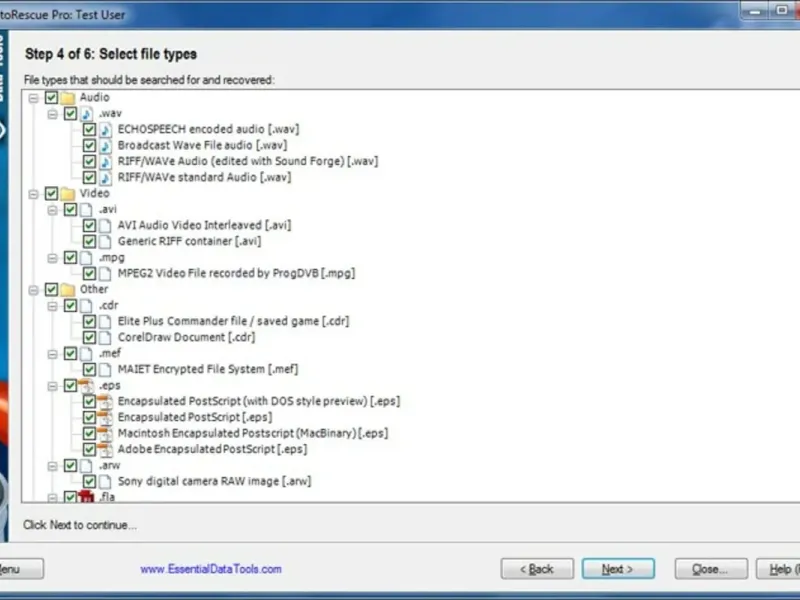800x600 pixels.
Task: Click the Adobe Encapsulated PostScript file icon
Action: coord(105,449)
